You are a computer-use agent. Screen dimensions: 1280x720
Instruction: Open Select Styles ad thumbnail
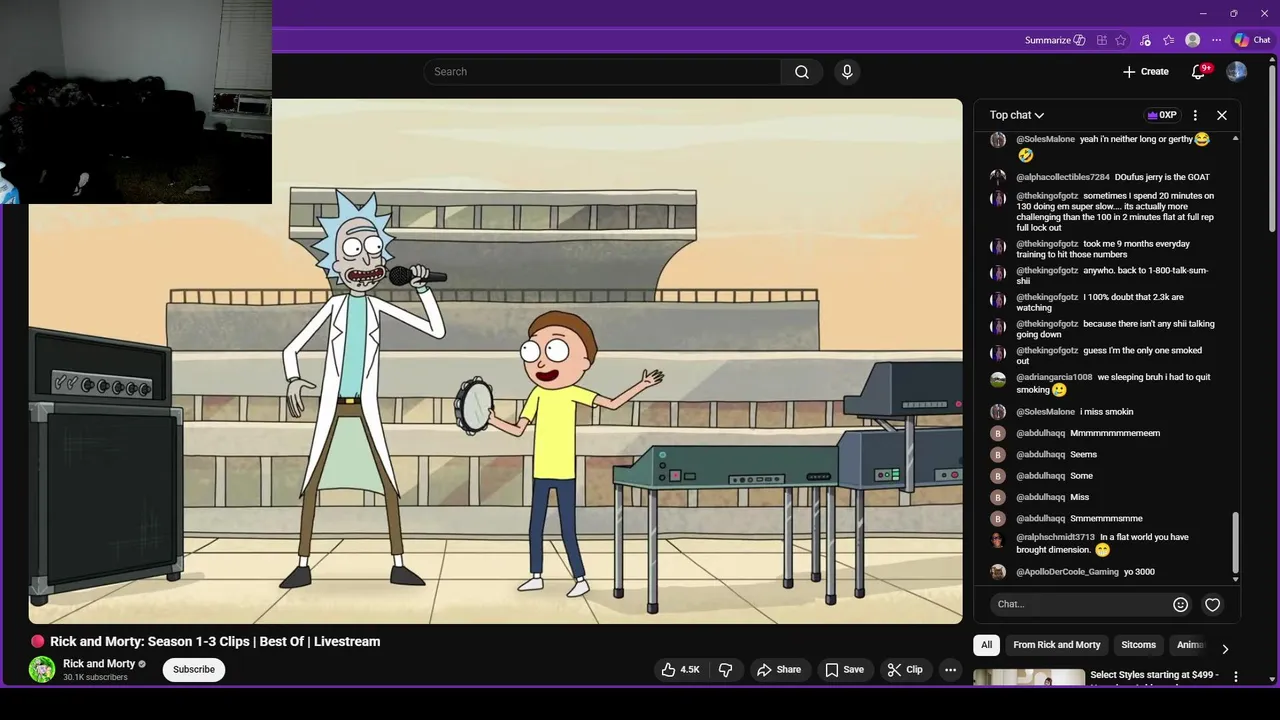(1029, 678)
